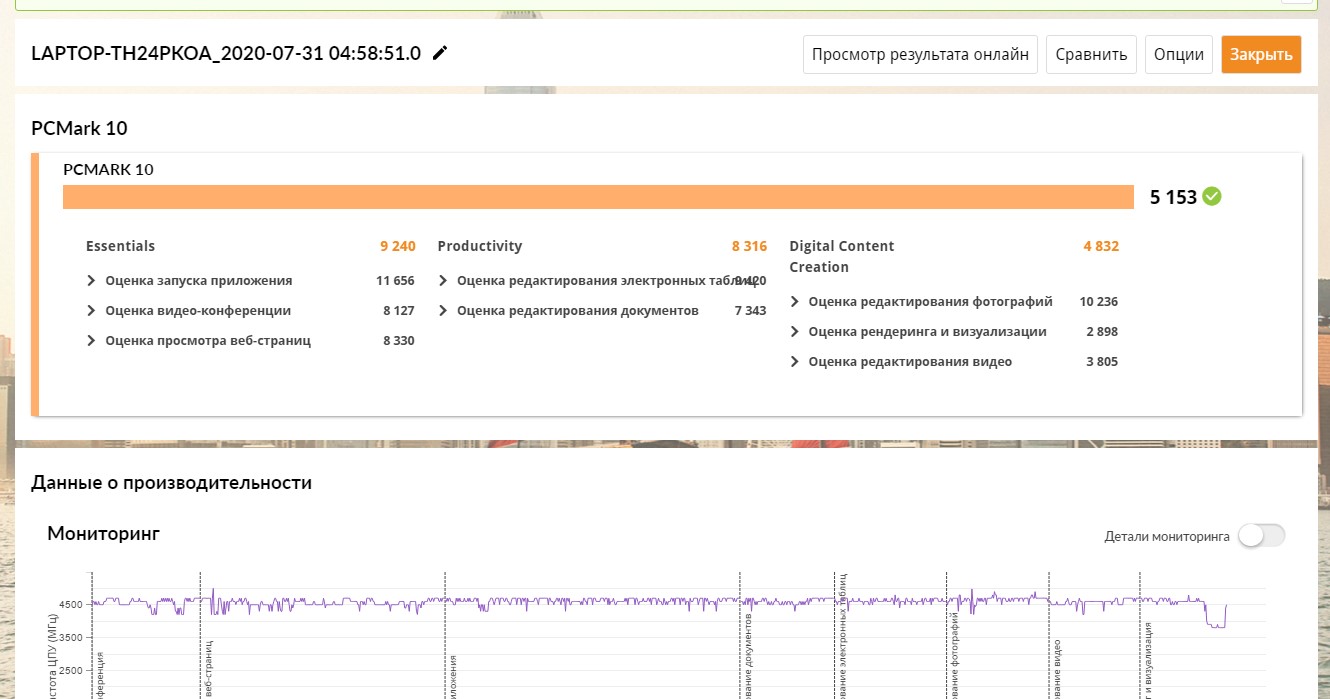The width and height of the screenshot is (1330, 699).
Task: Click the Digital Content Creation heading
Action: [842, 256]
